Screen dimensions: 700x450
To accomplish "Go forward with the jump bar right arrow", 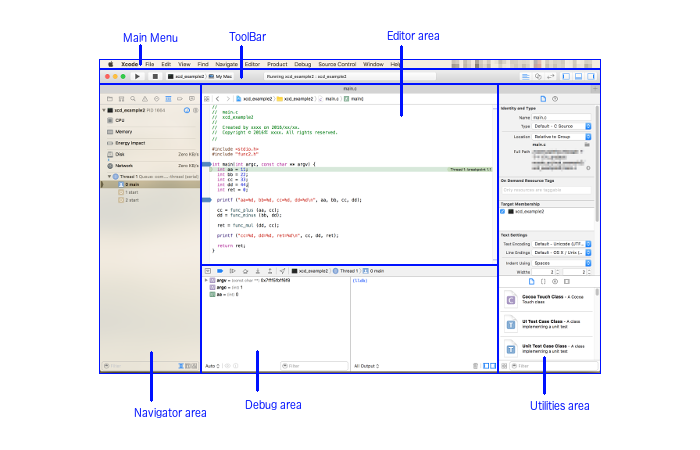I will 228,99.
